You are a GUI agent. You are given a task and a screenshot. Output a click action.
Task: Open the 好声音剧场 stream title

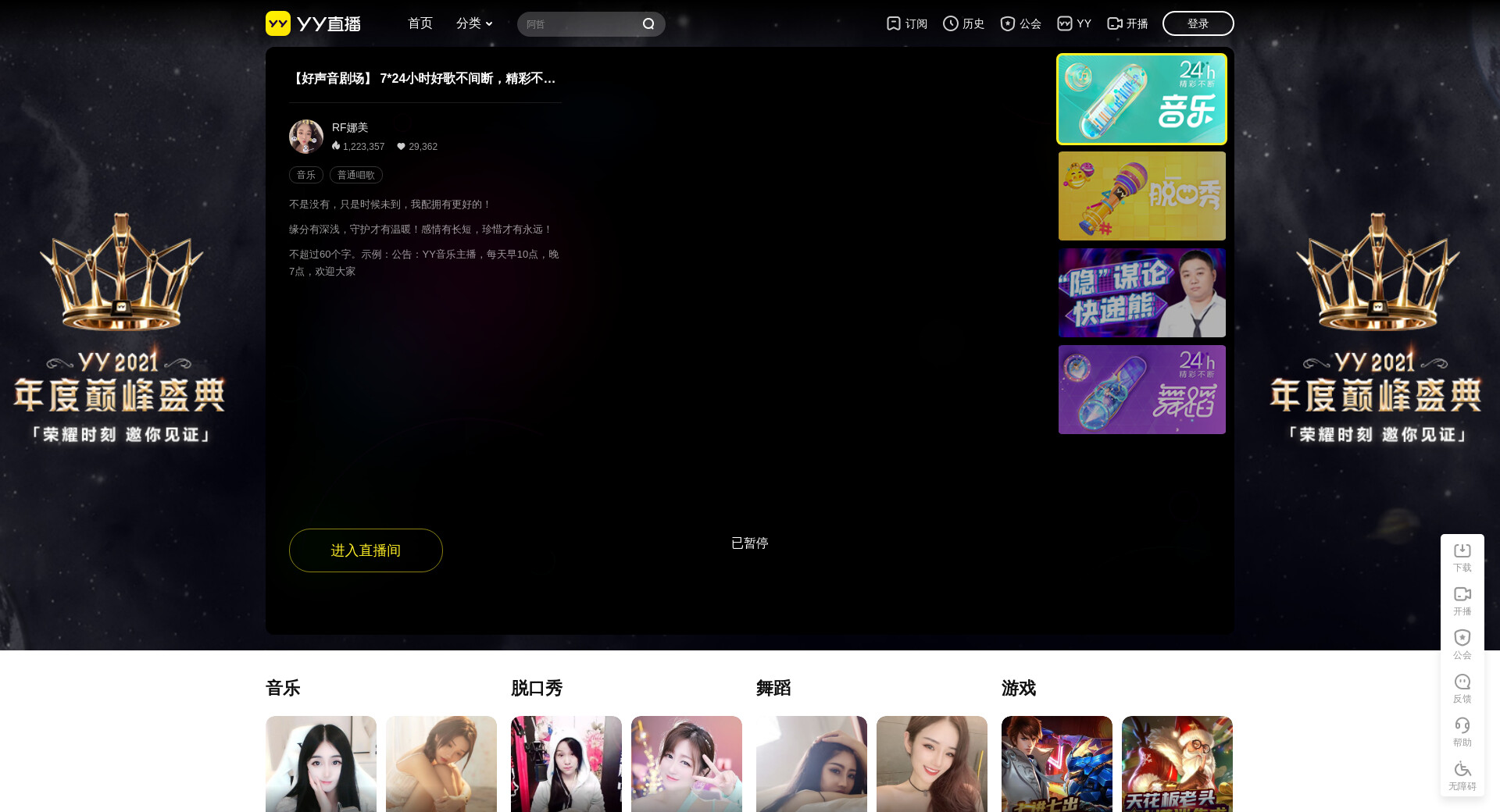[423, 78]
